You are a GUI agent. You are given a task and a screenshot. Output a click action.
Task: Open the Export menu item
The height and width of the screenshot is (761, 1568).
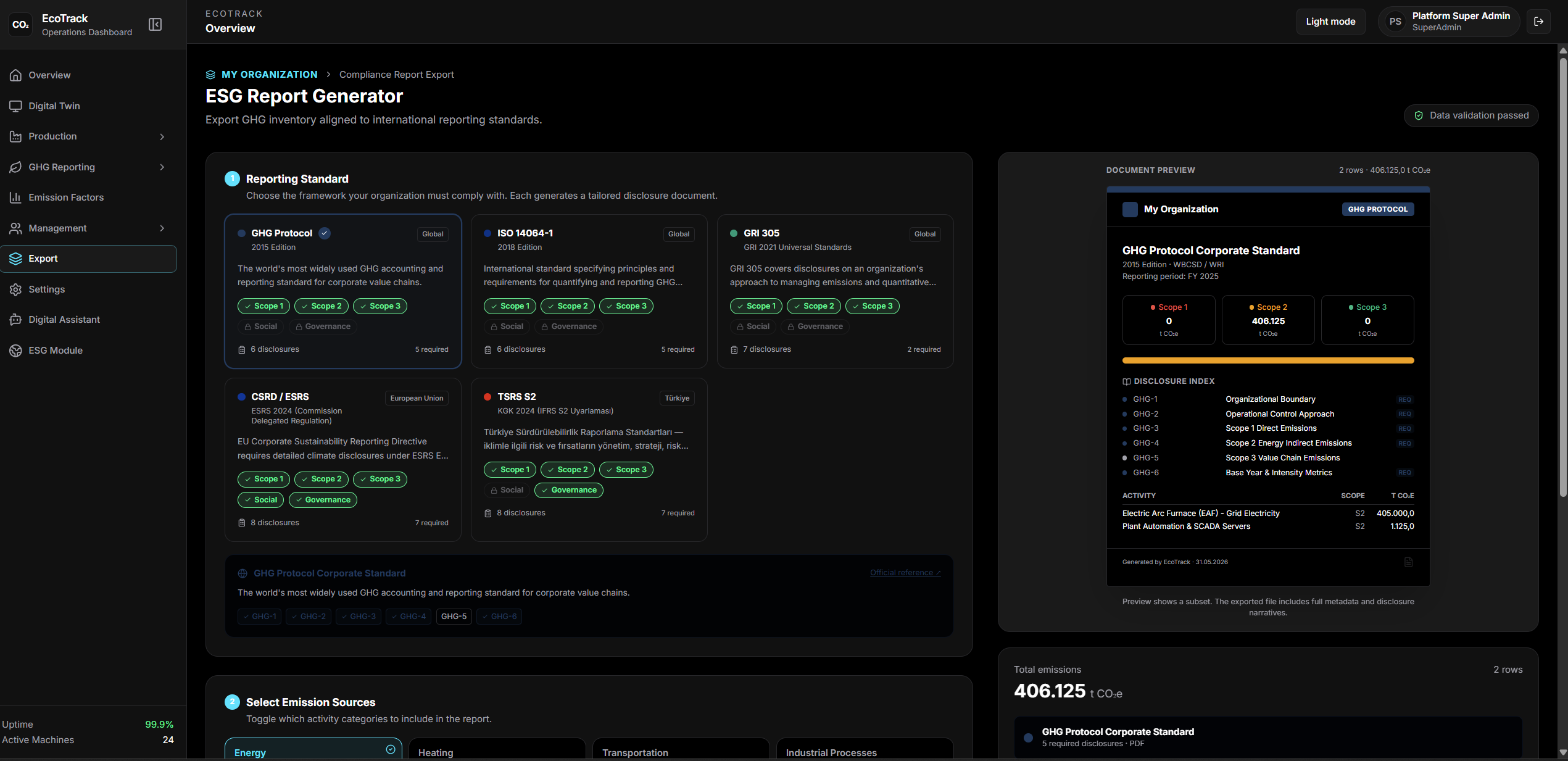pyautogui.click(x=89, y=259)
